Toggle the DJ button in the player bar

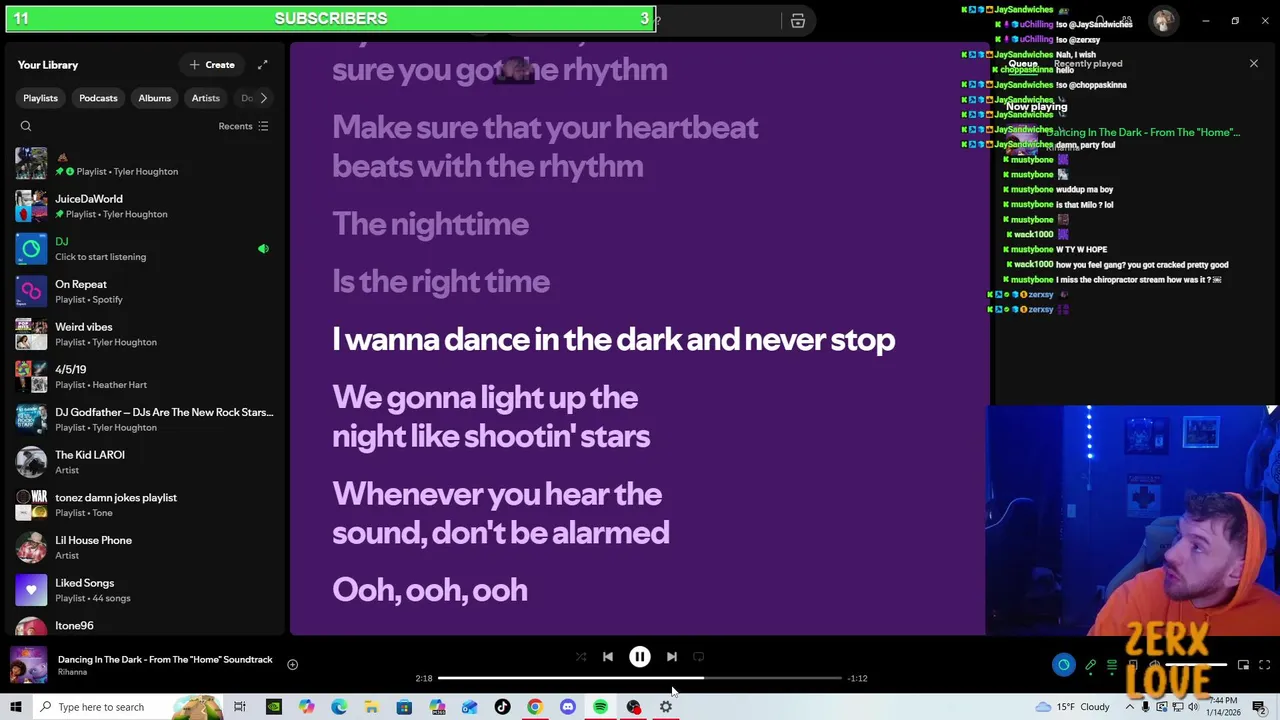(1063, 665)
